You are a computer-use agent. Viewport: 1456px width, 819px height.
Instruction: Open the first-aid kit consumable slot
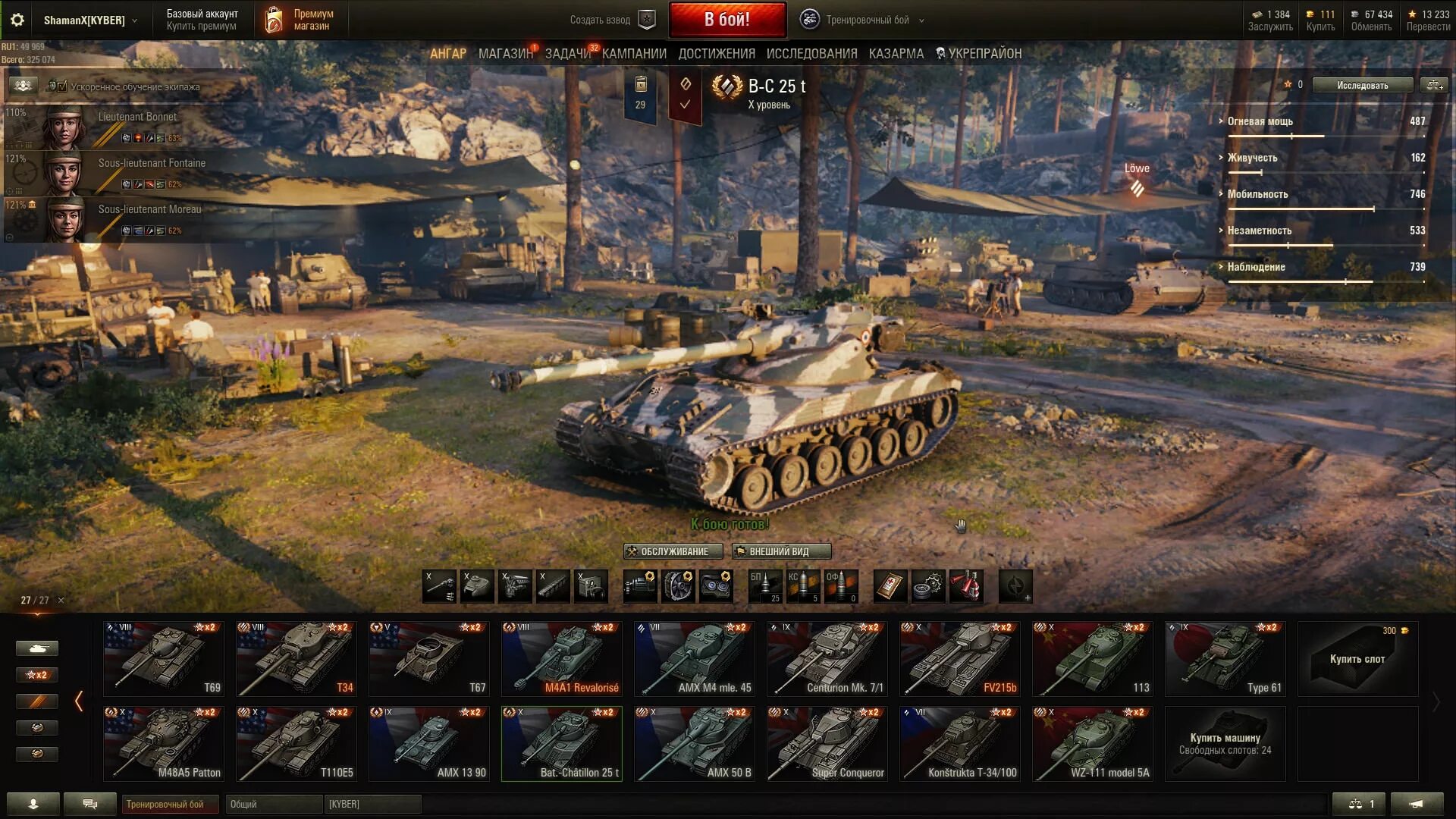pyautogui.click(x=890, y=586)
